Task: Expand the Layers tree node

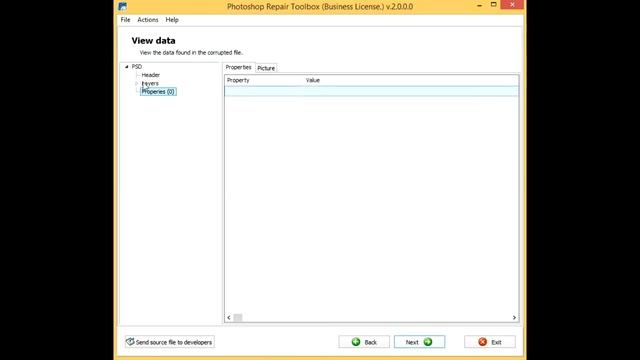Action: 137,83
